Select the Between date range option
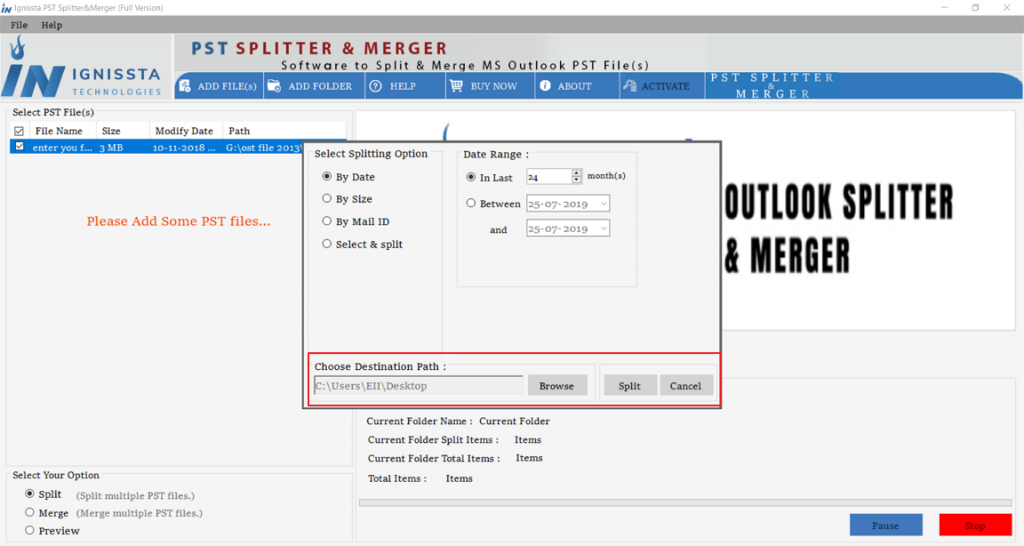The image size is (1024, 546). pyautogui.click(x=472, y=203)
